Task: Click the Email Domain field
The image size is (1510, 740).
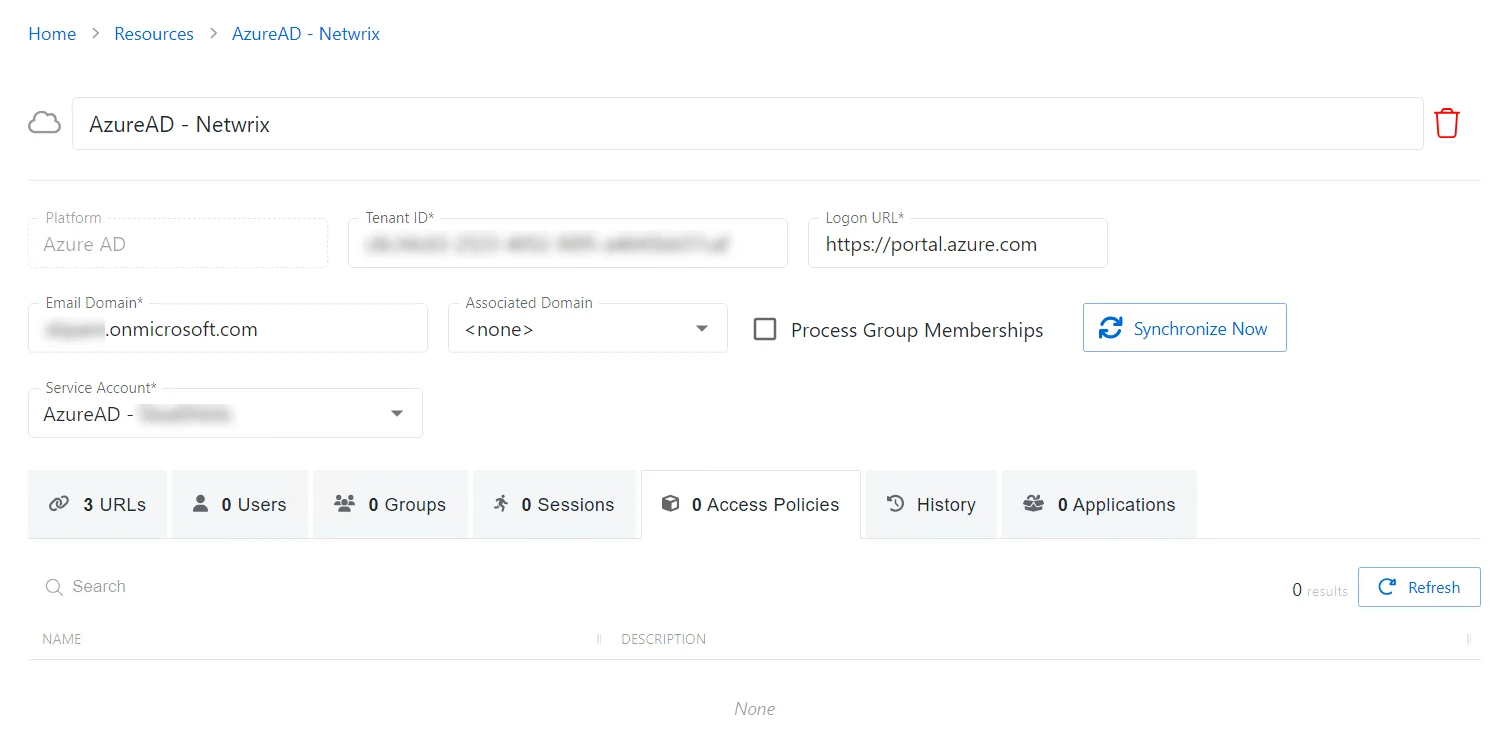Action: pos(228,328)
